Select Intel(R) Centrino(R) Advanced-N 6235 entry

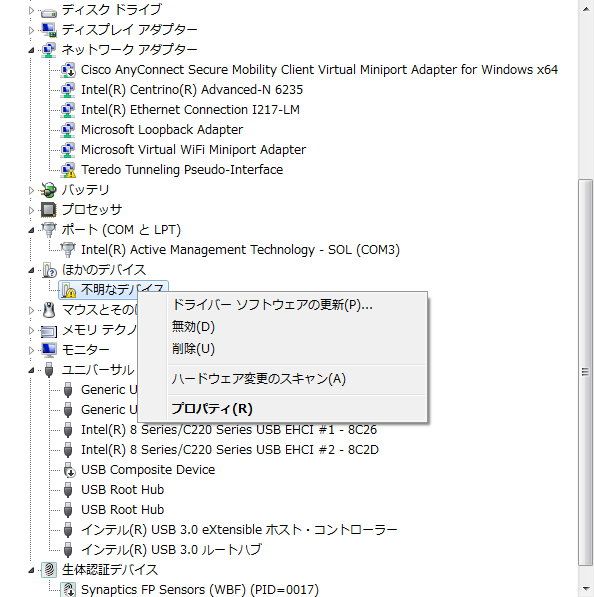click(x=192, y=90)
